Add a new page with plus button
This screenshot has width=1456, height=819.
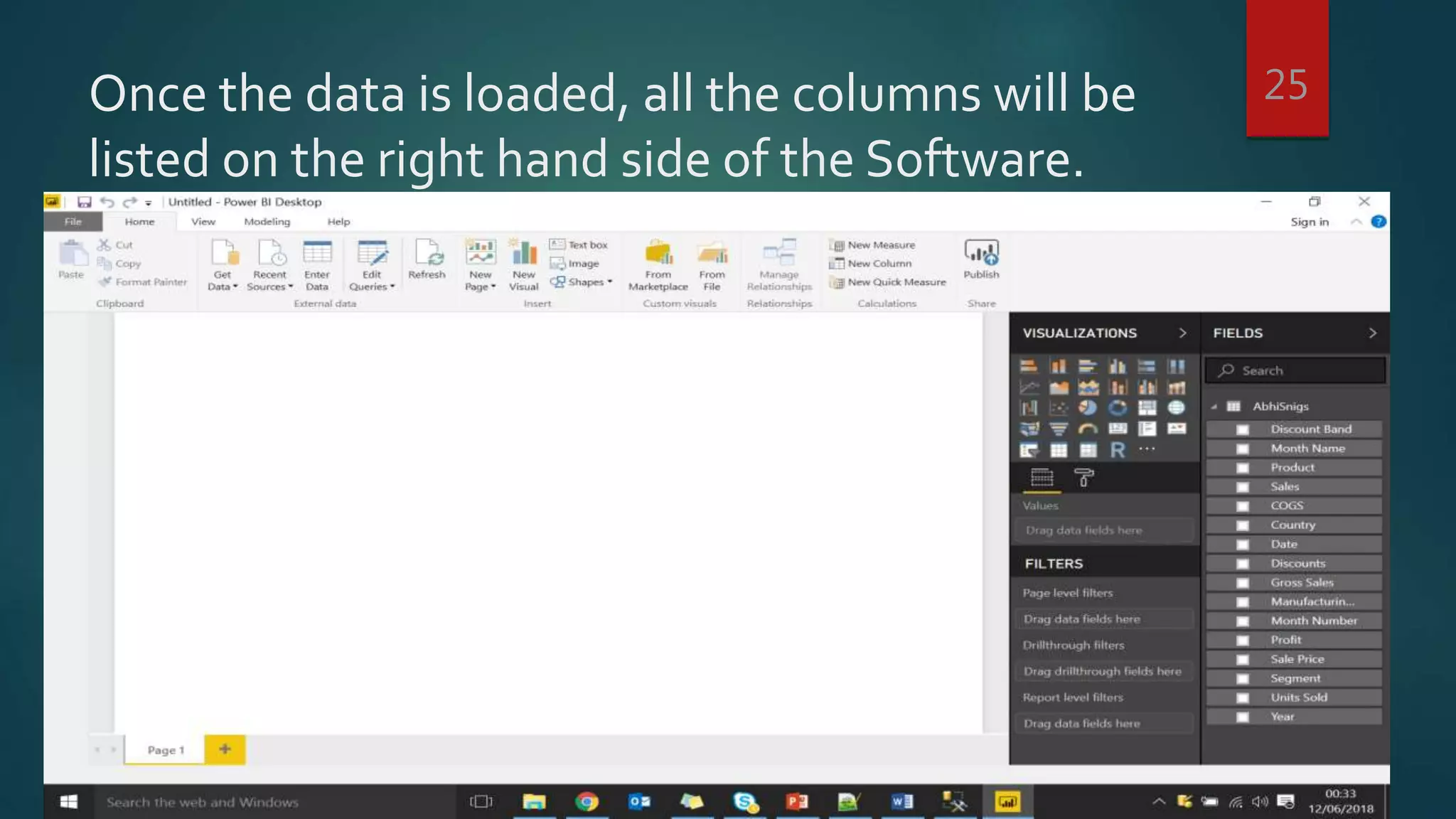[x=225, y=749]
